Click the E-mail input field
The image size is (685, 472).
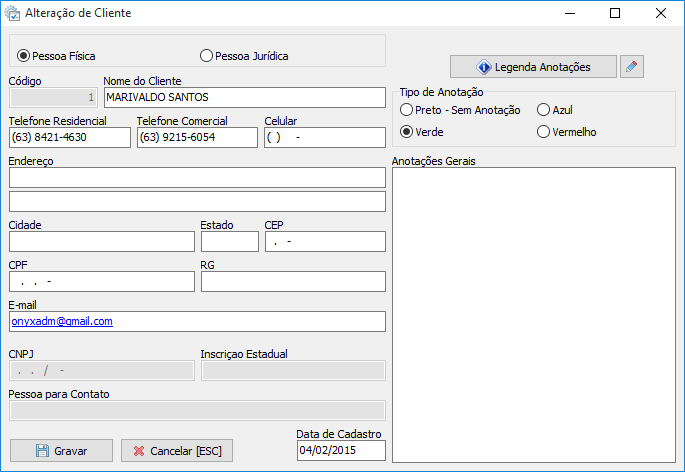tap(197, 321)
